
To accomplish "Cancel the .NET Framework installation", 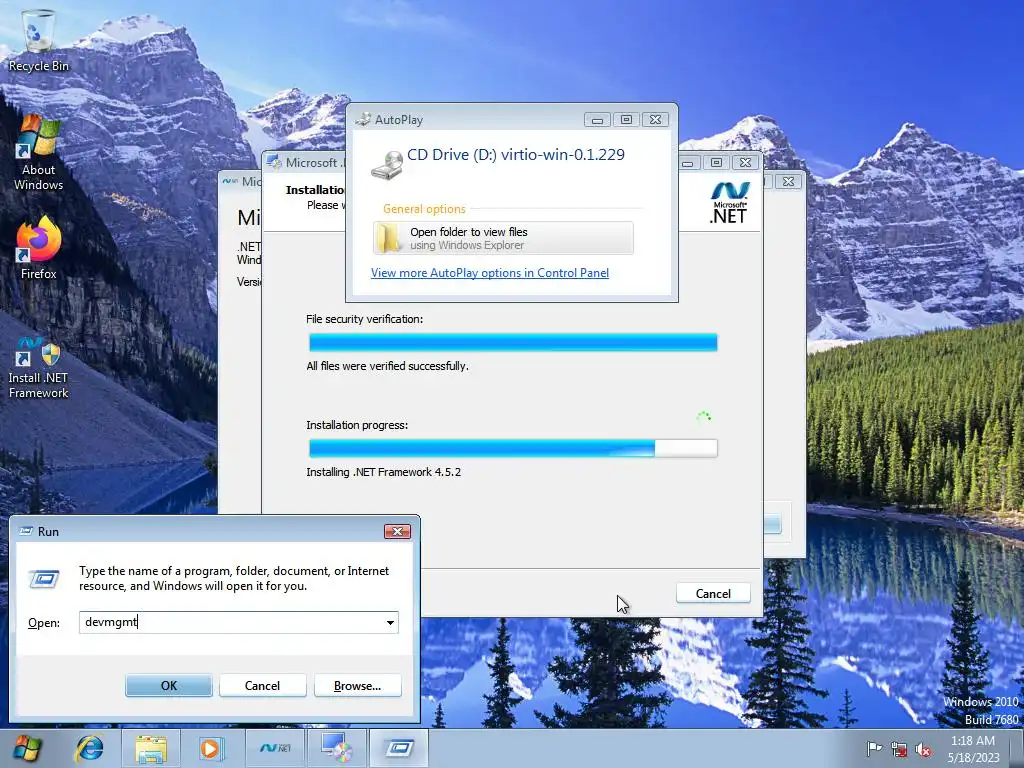I will [x=713, y=593].
